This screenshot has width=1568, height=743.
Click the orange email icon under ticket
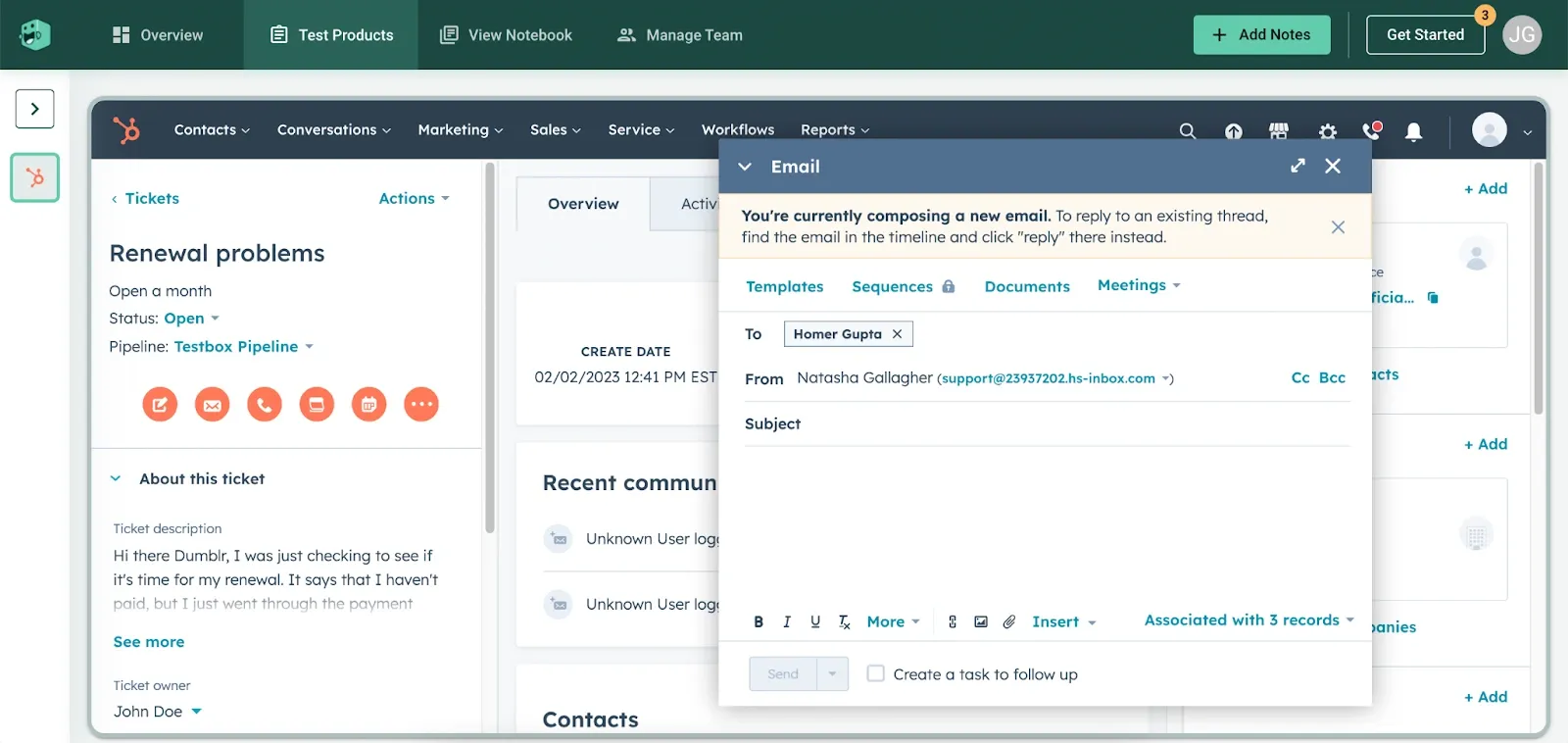pyautogui.click(x=212, y=404)
